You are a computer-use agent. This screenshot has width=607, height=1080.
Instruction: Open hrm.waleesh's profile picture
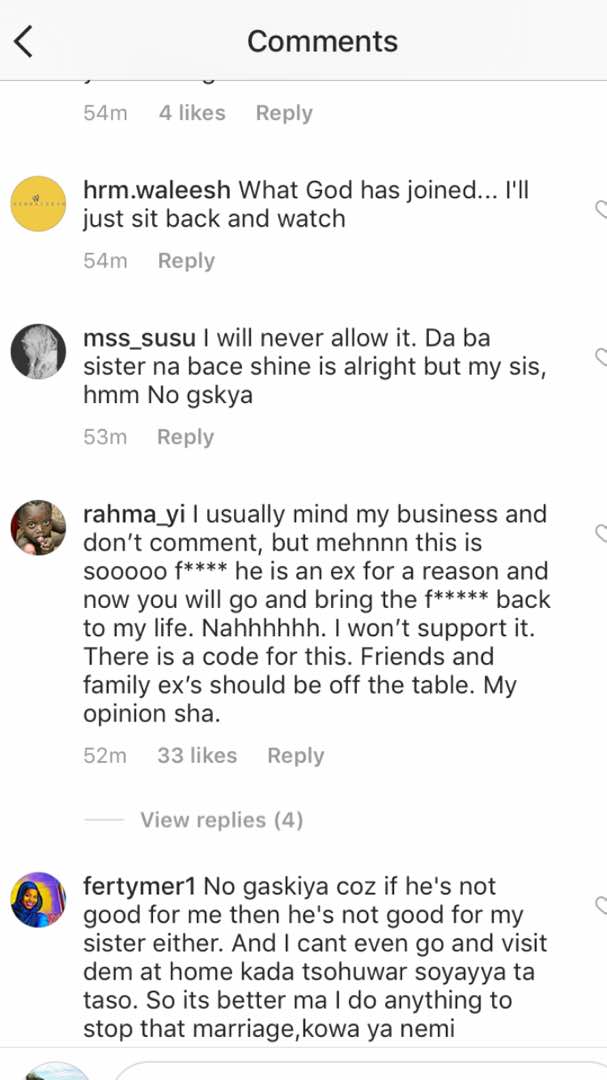pyautogui.click(x=38, y=204)
